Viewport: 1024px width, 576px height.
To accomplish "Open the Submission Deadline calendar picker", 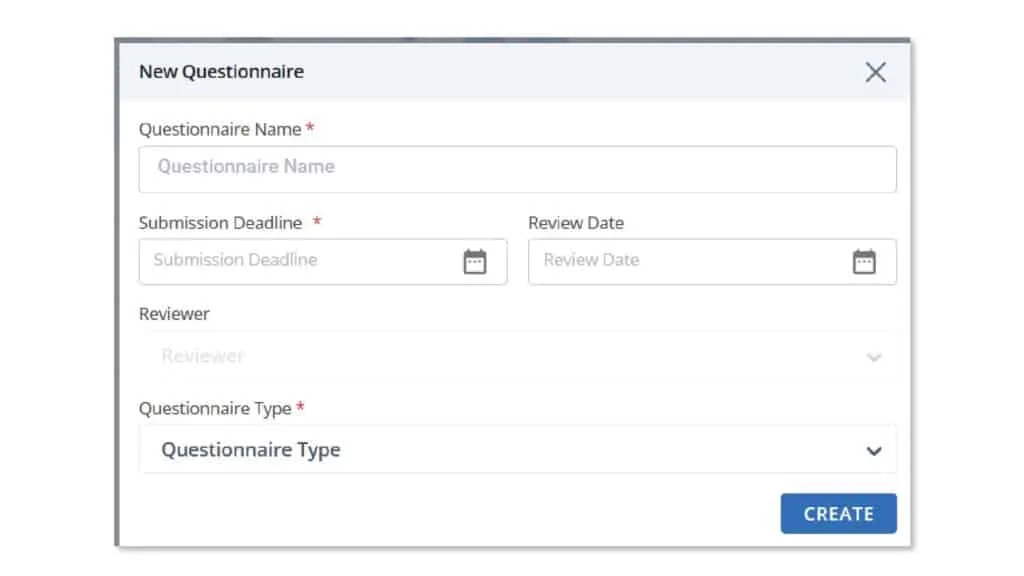I will [475, 261].
